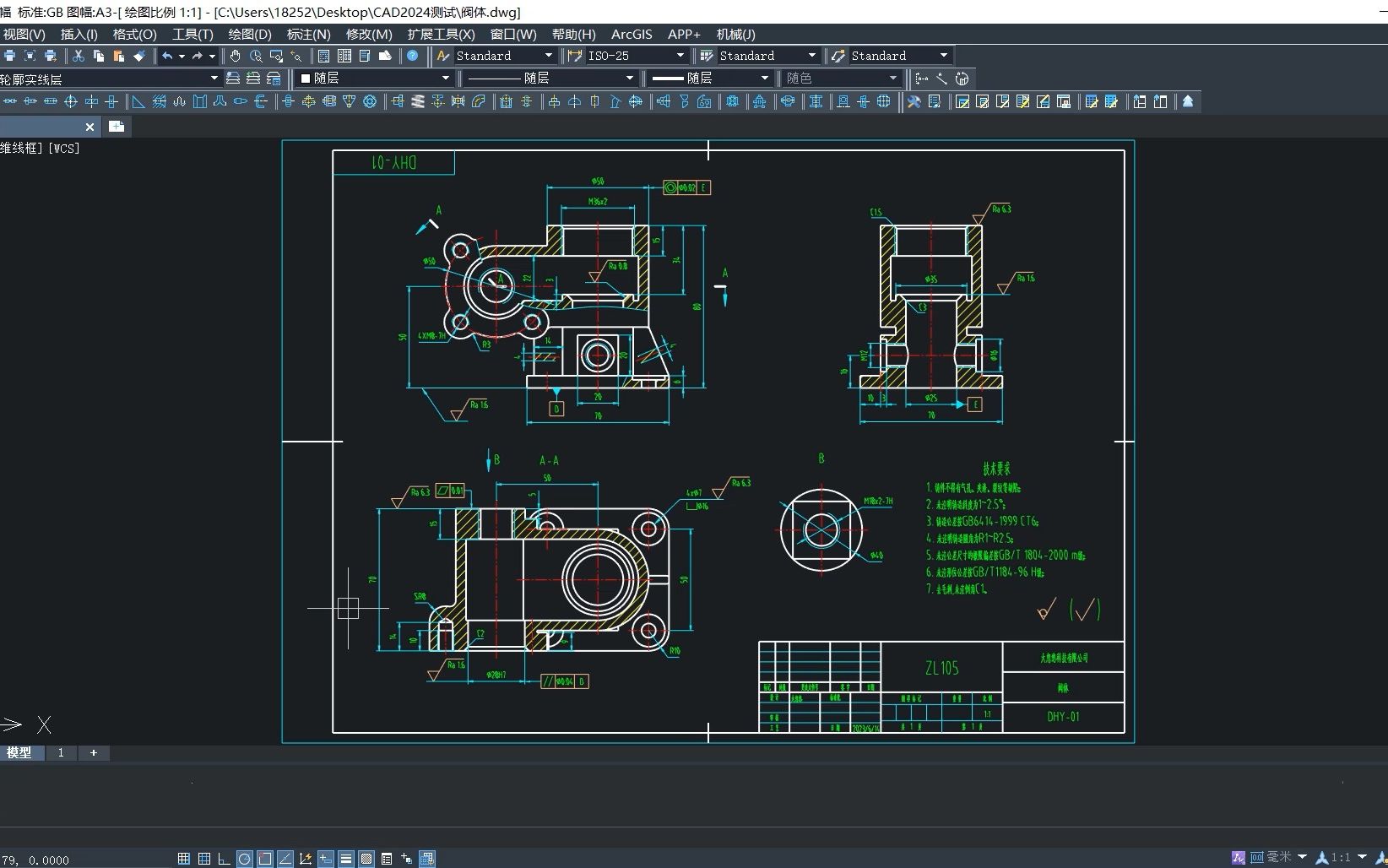Viewport: 1388px width, 868px height.
Task: Click the Zoom Previous icon
Action: tap(296, 56)
